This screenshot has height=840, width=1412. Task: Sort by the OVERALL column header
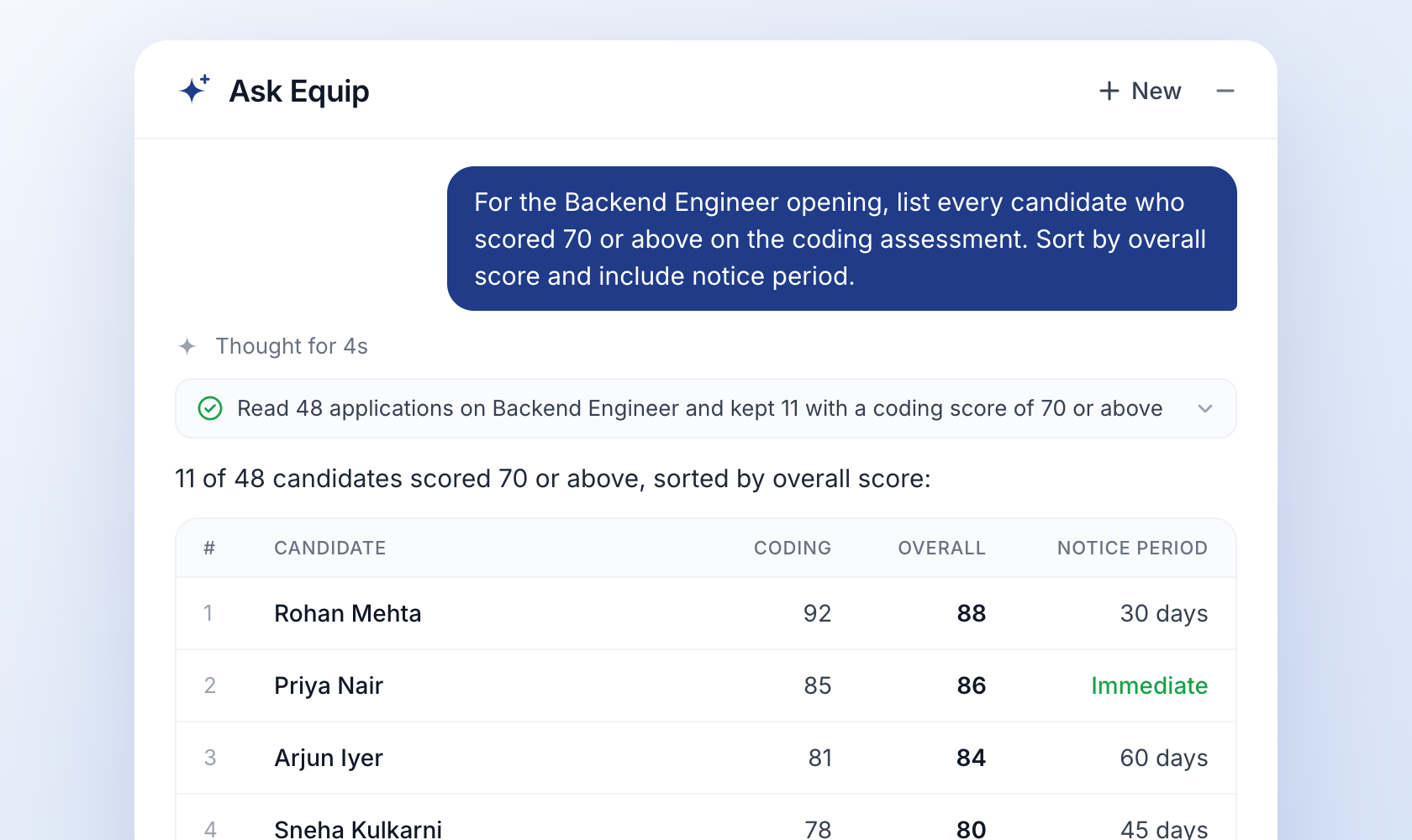(941, 548)
